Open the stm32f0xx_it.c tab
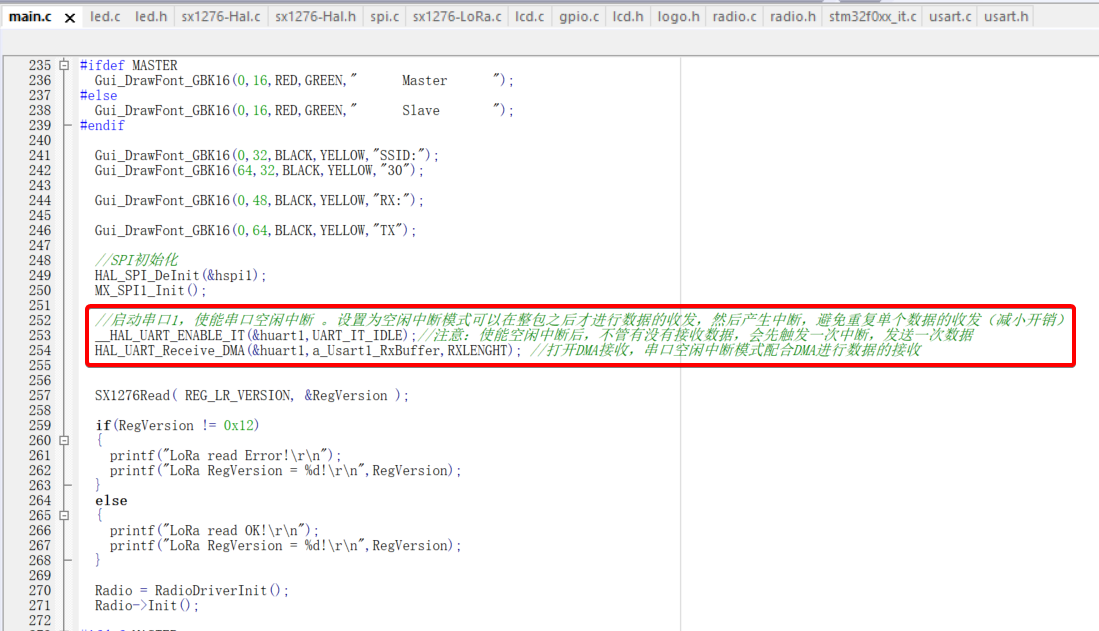The width and height of the screenshot is (1099, 631). coord(872,17)
